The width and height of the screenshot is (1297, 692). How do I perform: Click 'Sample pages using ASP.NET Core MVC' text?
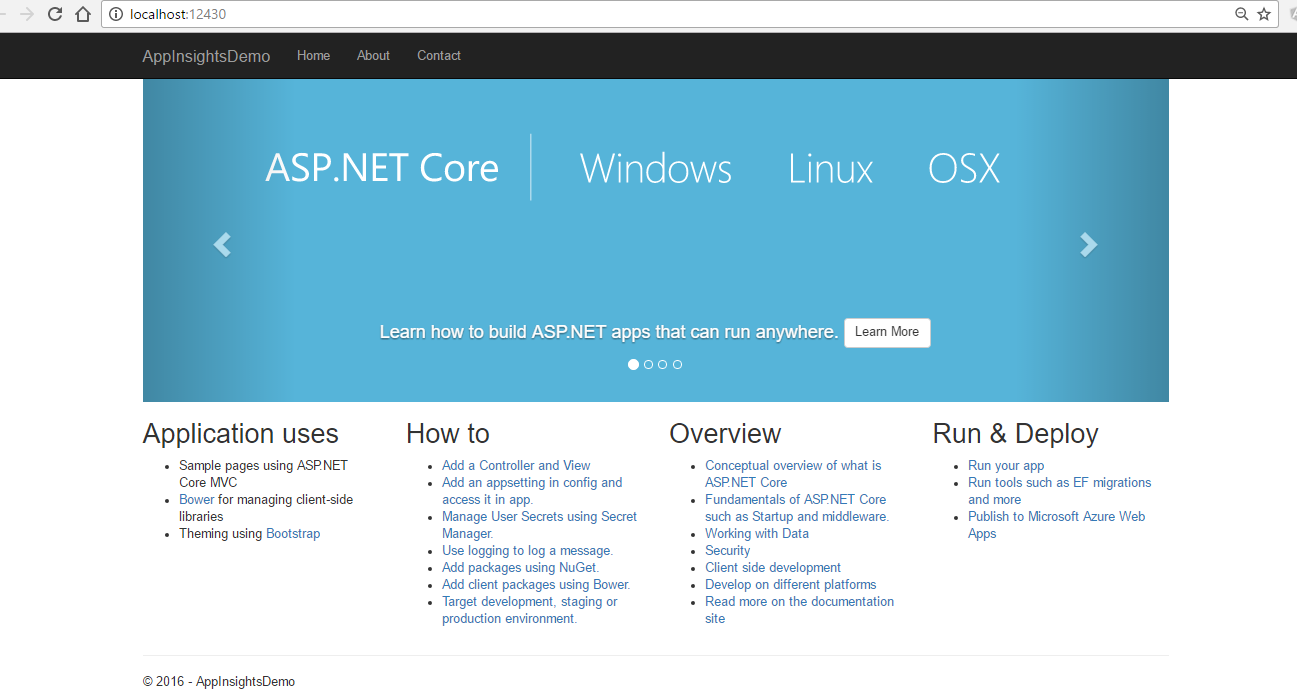coord(263,474)
